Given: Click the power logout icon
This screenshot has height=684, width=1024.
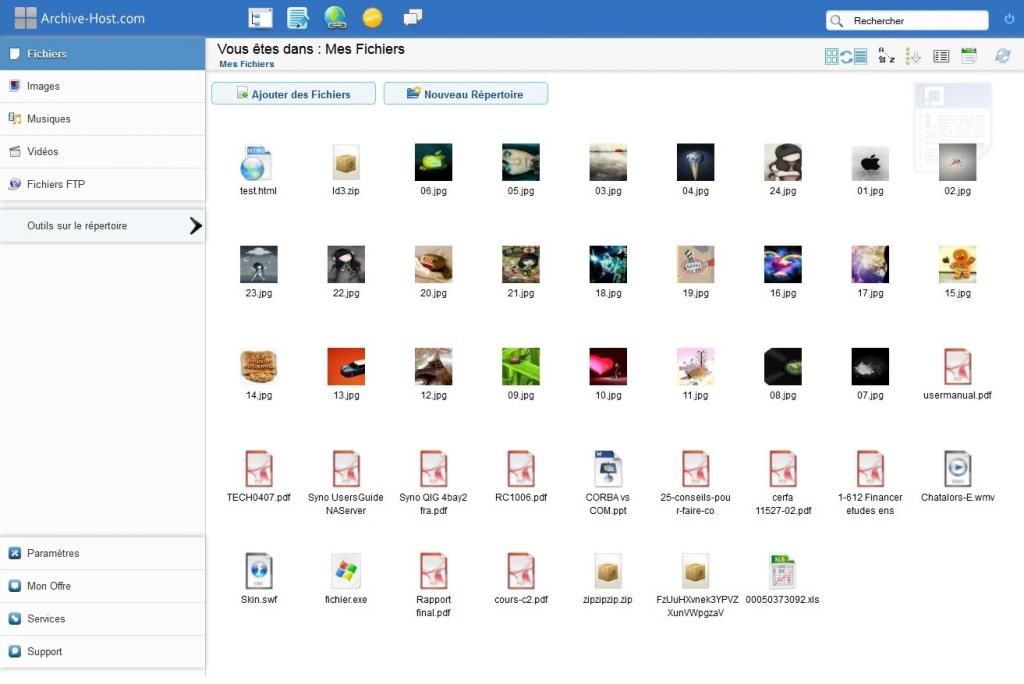Looking at the screenshot, I should point(1008,19).
